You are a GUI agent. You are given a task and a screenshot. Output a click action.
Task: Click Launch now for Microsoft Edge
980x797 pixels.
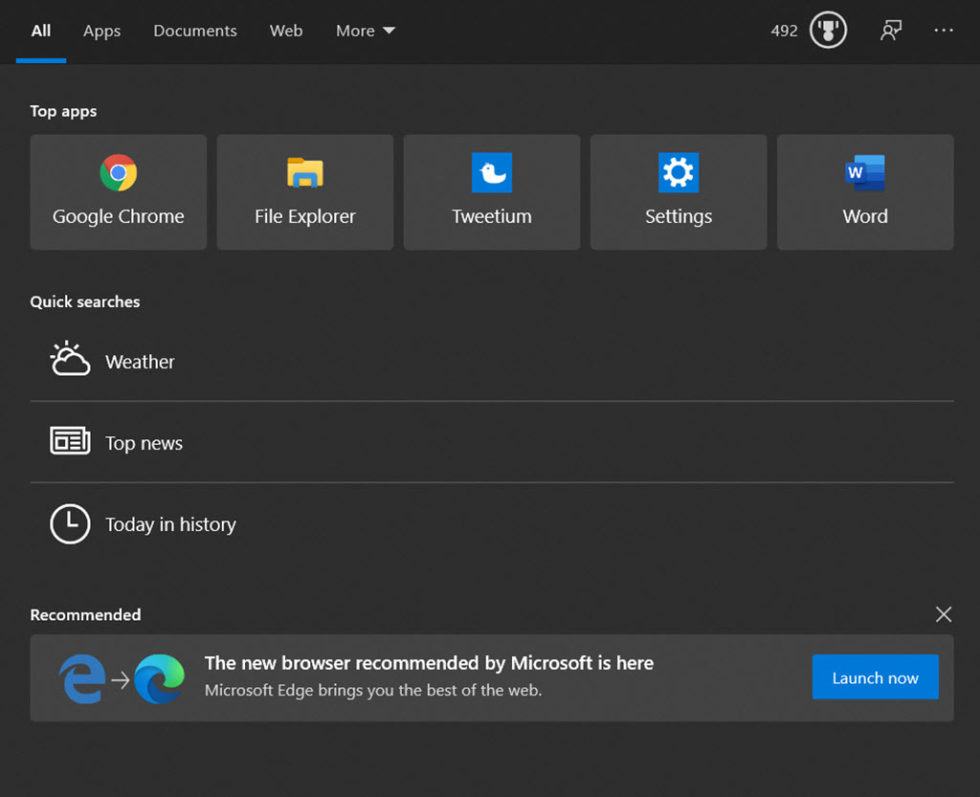875,677
